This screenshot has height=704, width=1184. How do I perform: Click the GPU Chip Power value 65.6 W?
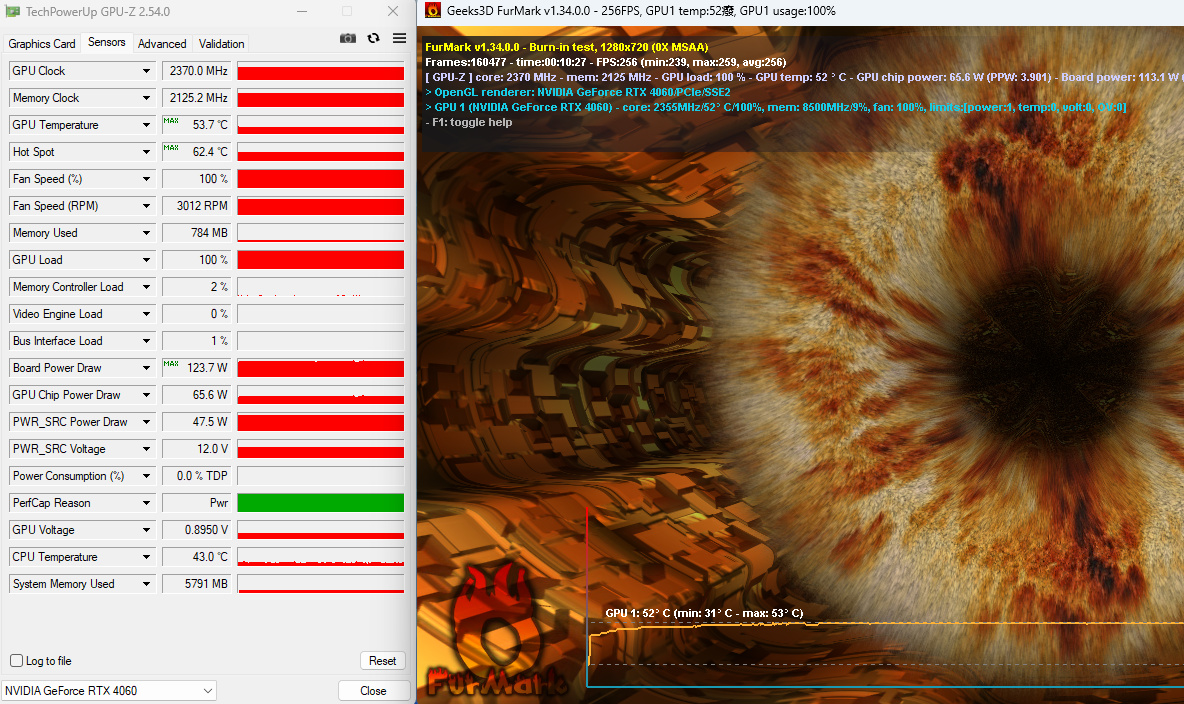click(x=196, y=395)
